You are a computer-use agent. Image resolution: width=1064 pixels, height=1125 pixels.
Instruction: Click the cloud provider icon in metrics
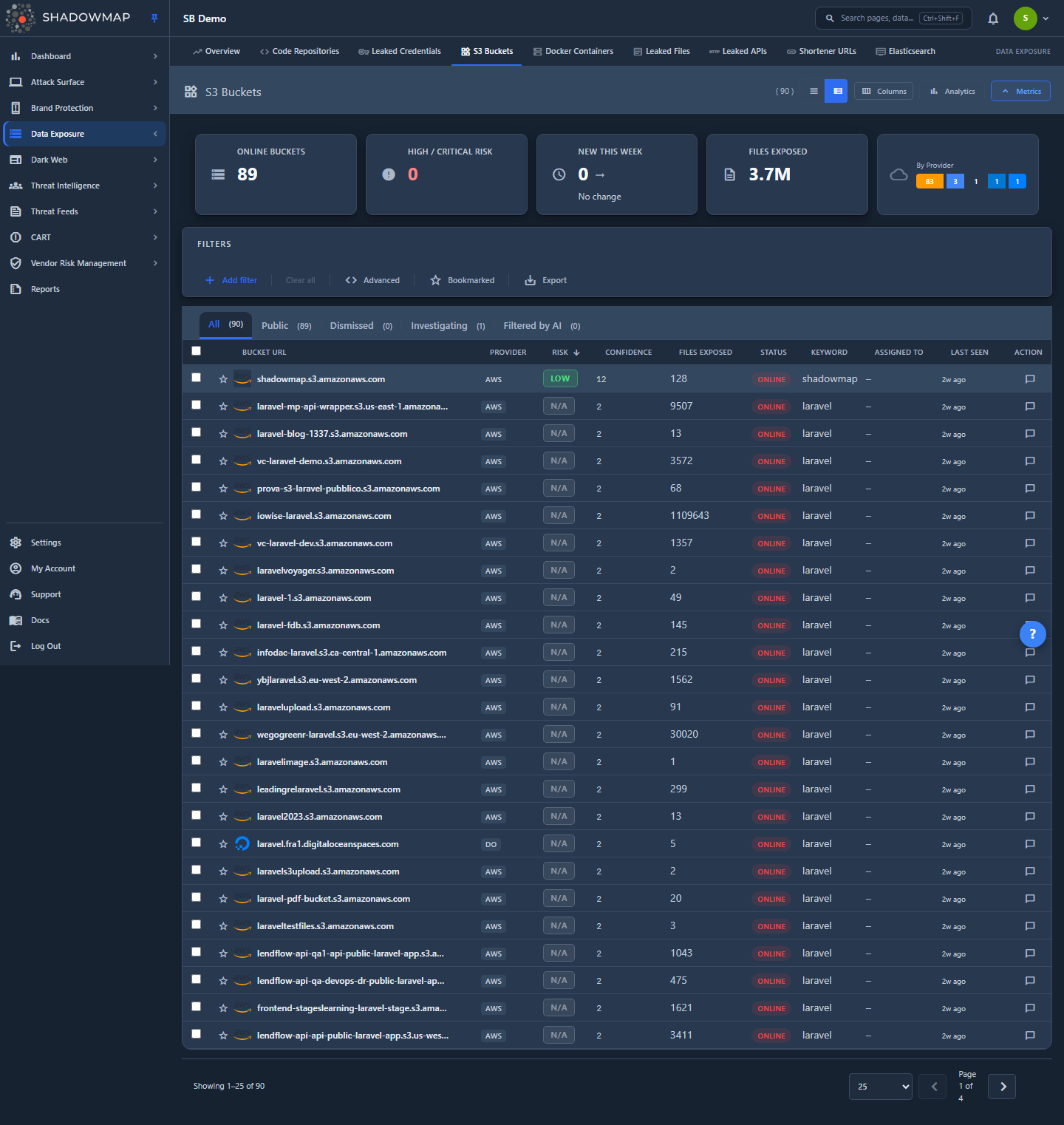[898, 175]
